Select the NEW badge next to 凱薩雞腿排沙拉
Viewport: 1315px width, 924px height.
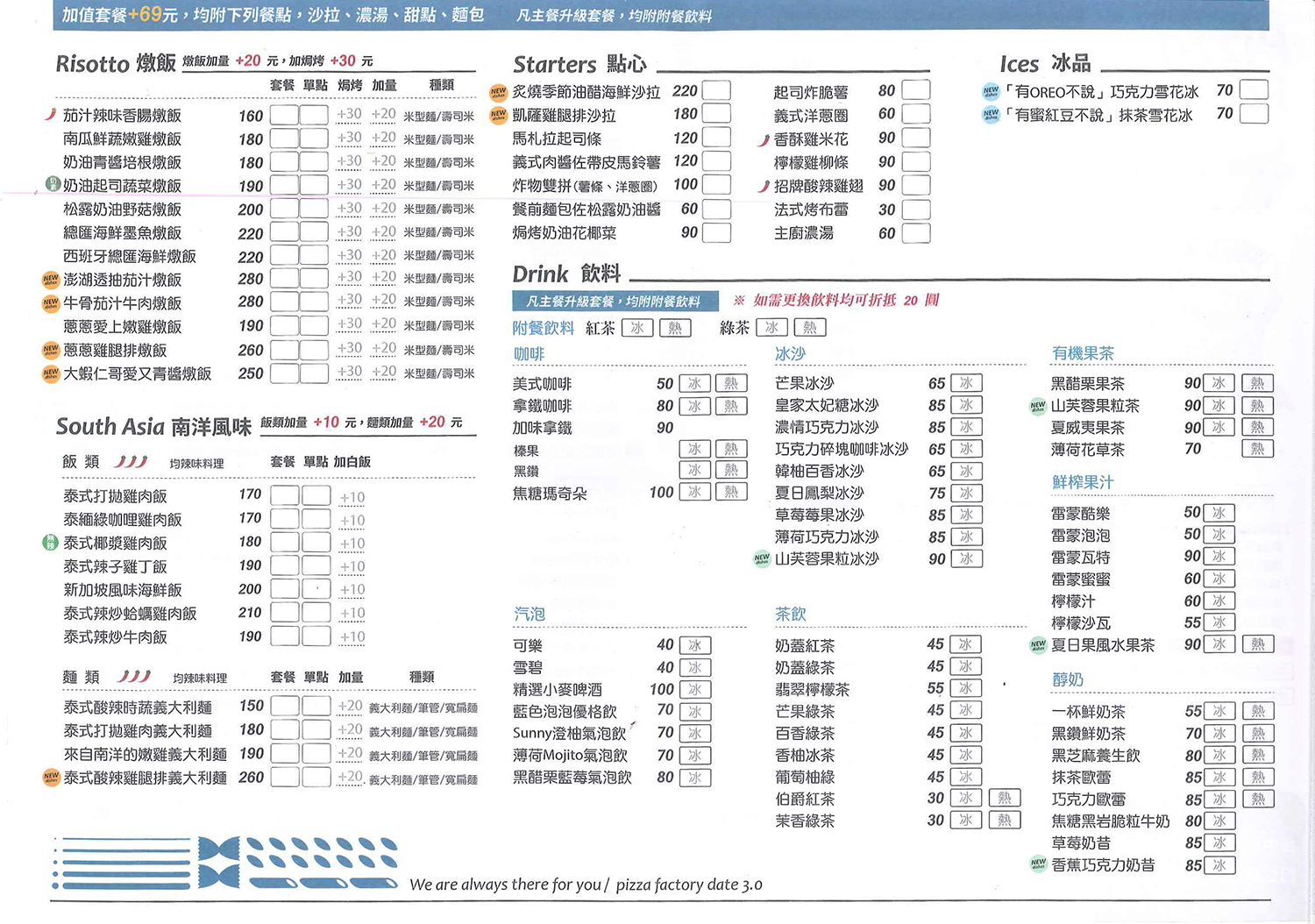(498, 115)
